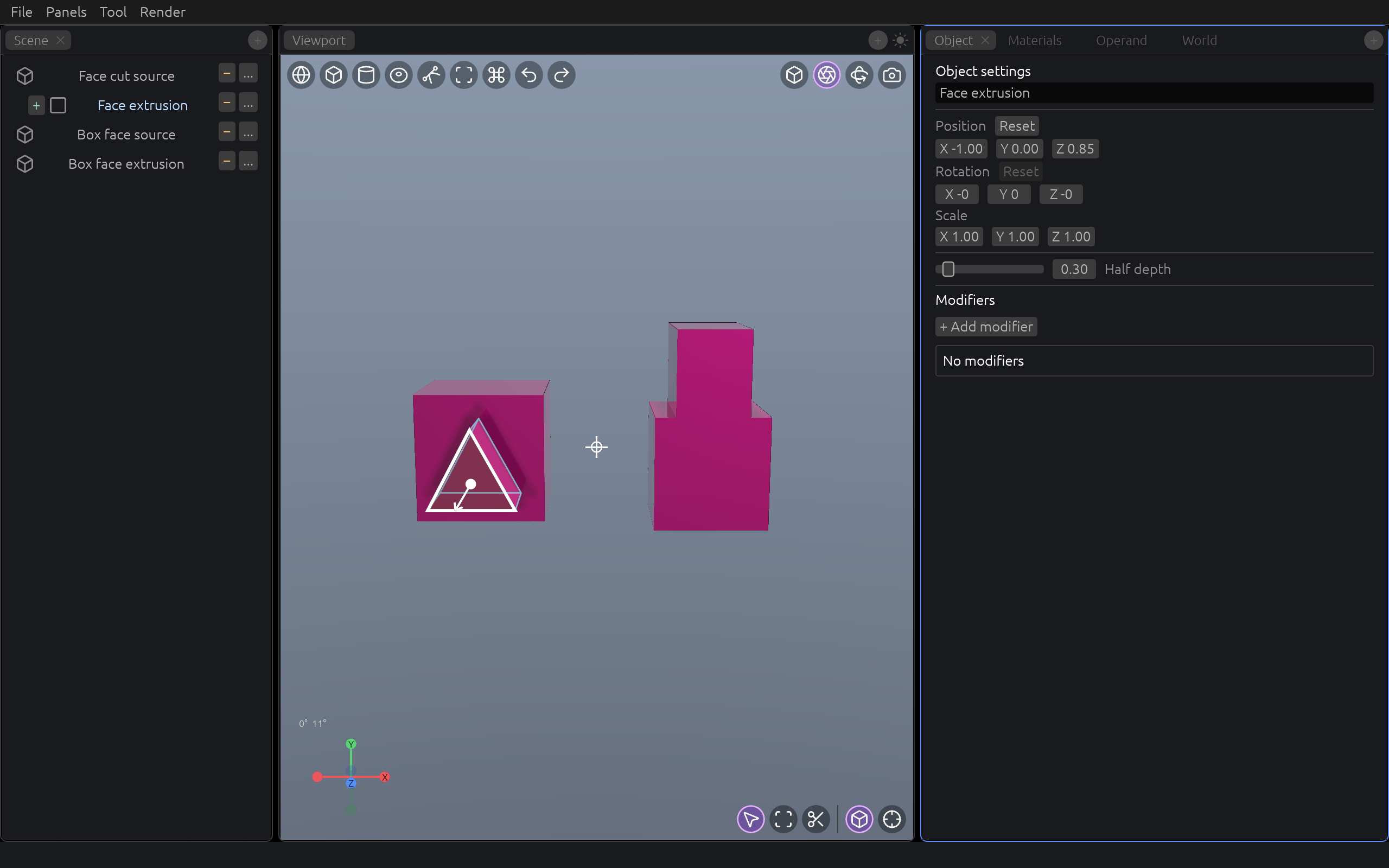Select the curve path tool icon
The width and height of the screenshot is (1389, 868).
[x=431, y=75]
